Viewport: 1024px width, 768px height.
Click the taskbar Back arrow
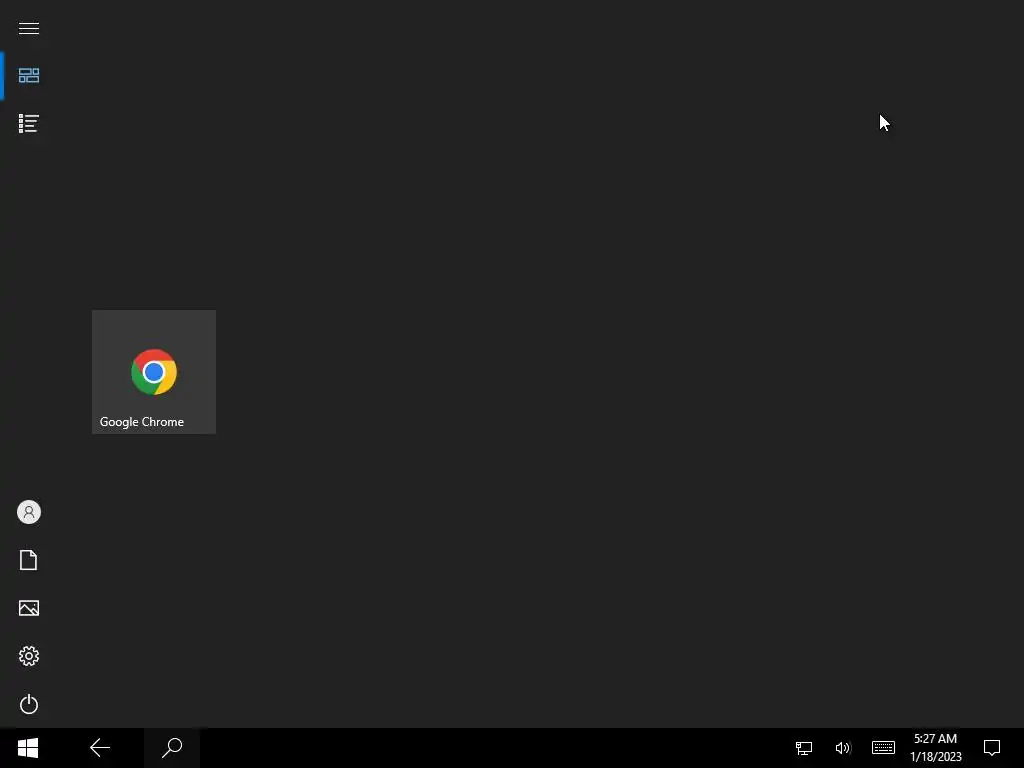(100, 748)
